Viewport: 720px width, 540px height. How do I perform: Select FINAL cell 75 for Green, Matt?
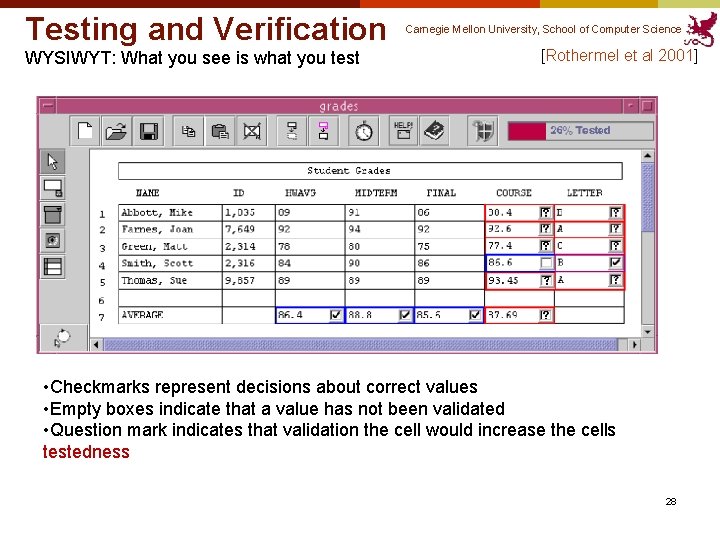pyautogui.click(x=449, y=247)
